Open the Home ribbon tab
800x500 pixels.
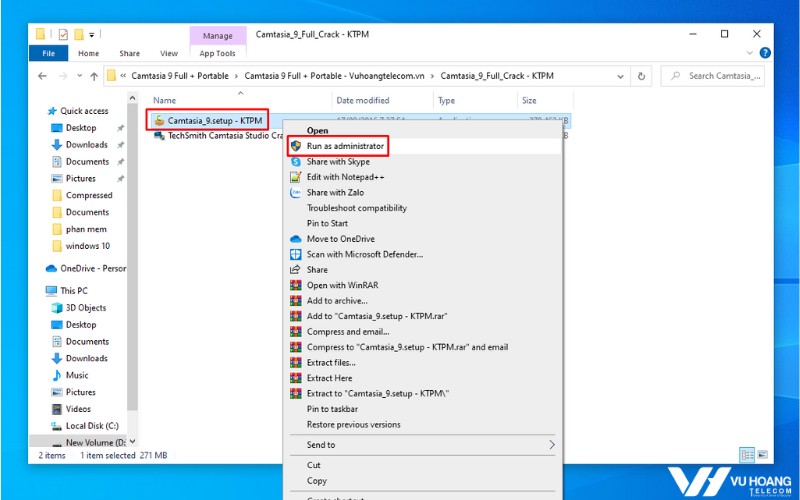(88, 53)
